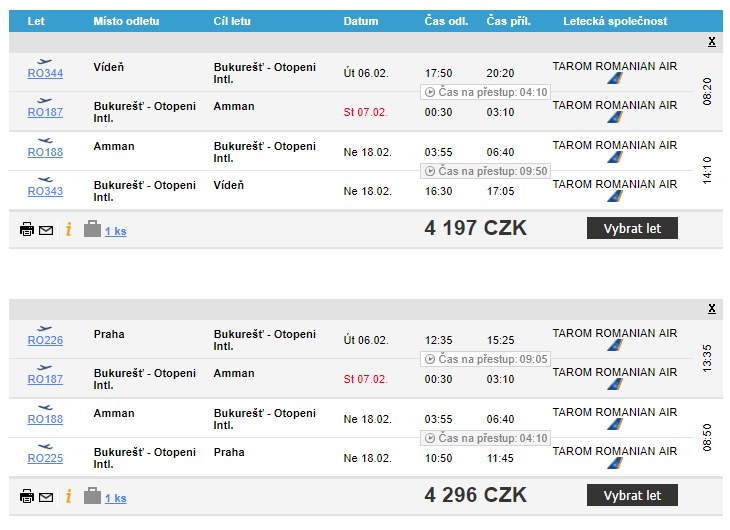Open flight RO225 details link
The image size is (730, 530).
45,458
